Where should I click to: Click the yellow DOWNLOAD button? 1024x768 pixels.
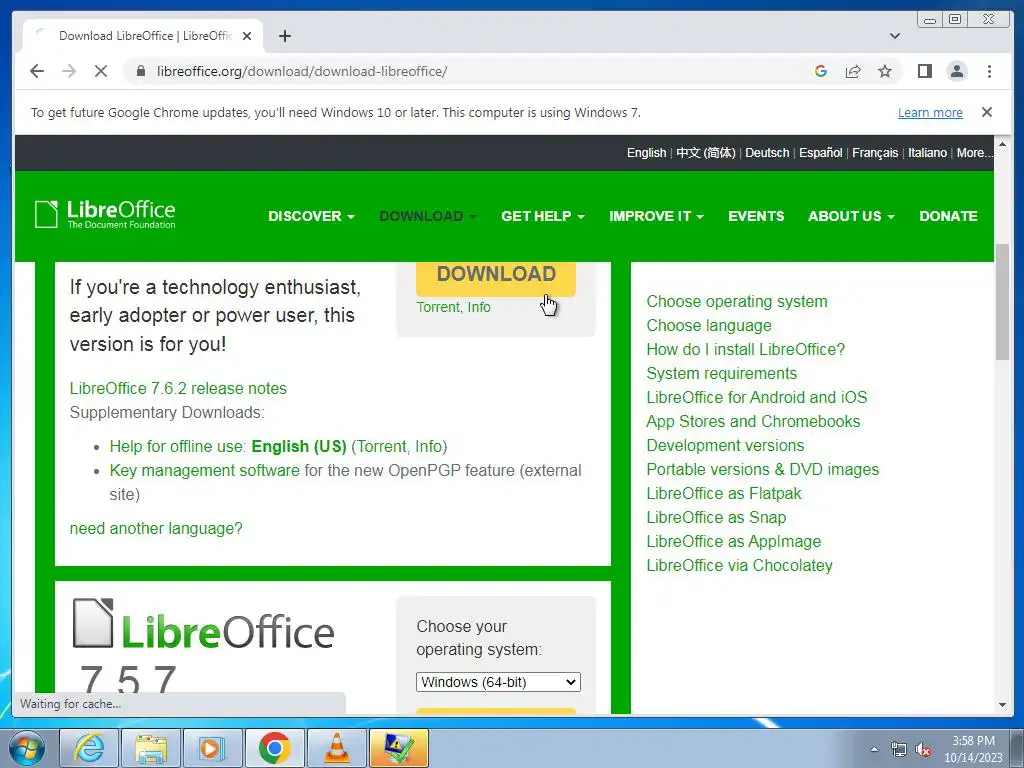click(x=496, y=278)
